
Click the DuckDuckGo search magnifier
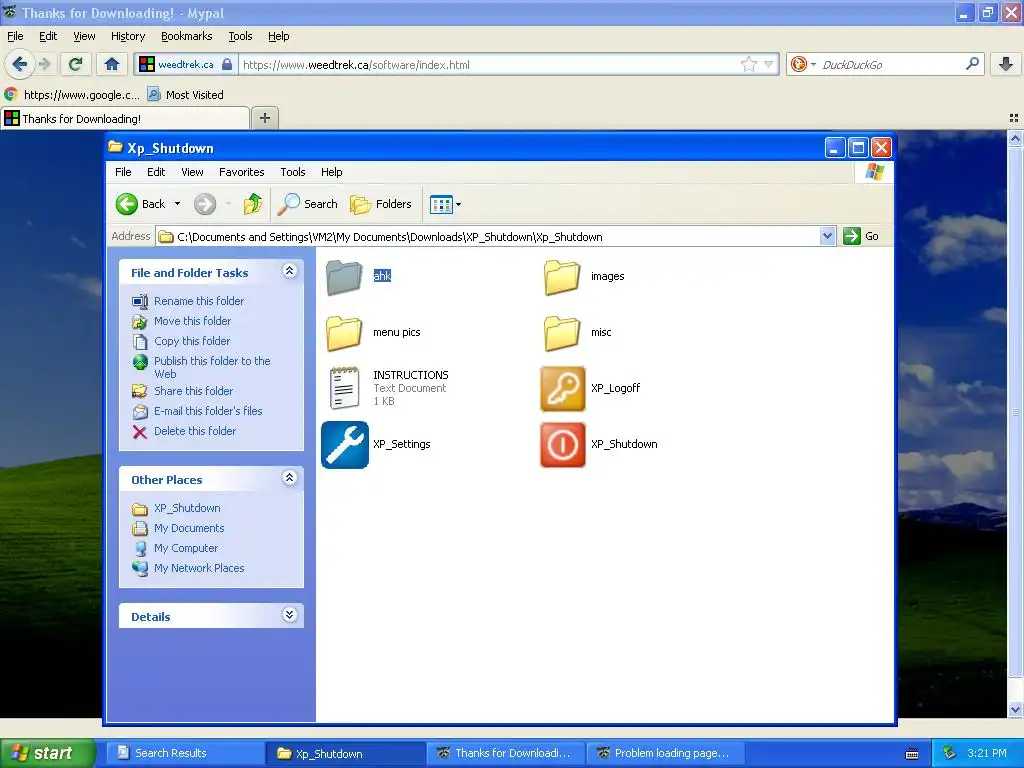[x=972, y=64]
